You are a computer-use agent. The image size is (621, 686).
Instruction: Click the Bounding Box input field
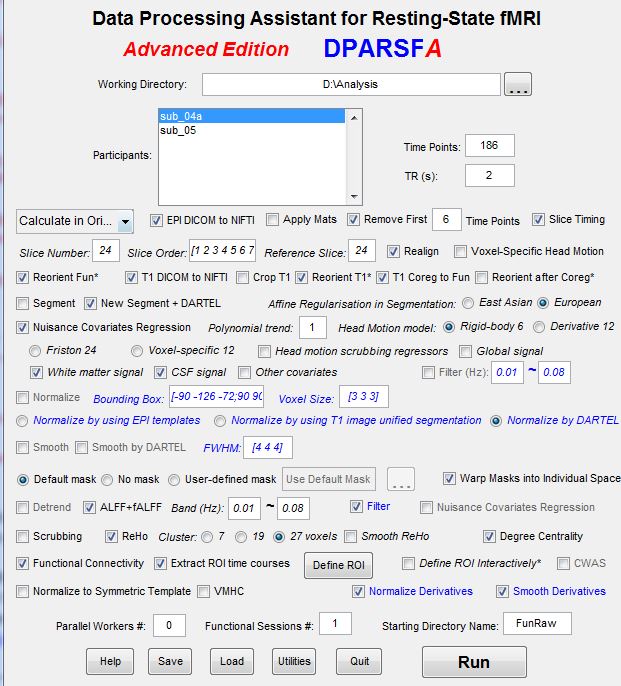tap(217, 397)
